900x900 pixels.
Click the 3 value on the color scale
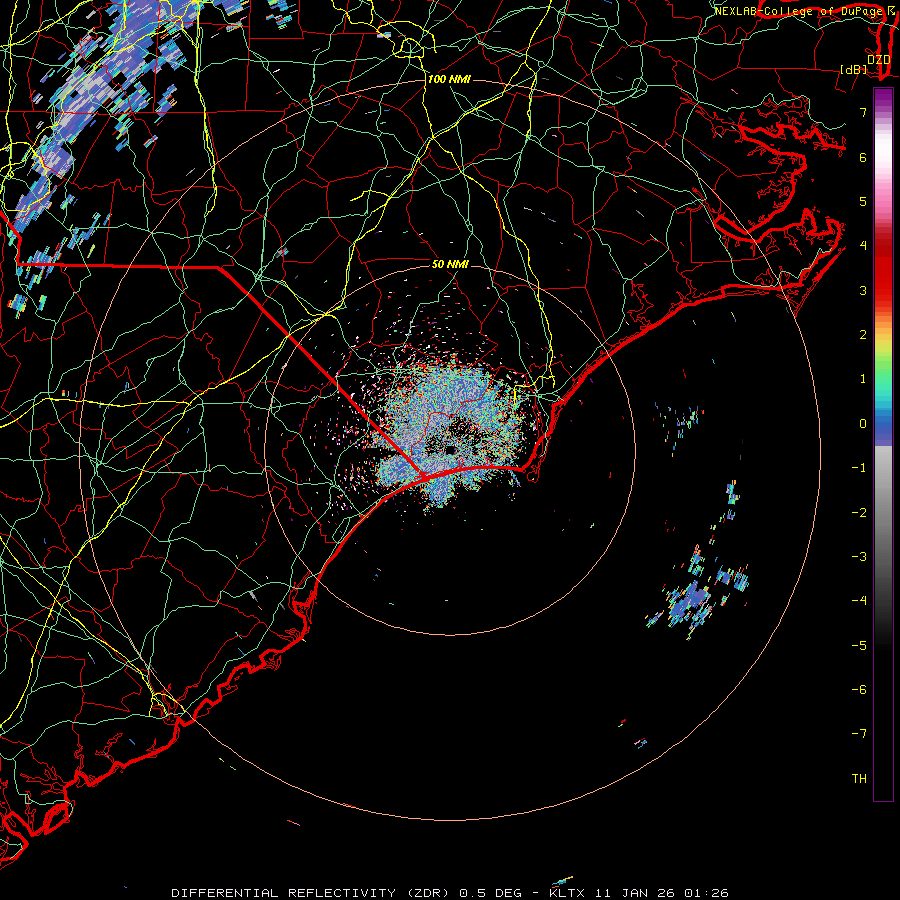click(x=863, y=290)
